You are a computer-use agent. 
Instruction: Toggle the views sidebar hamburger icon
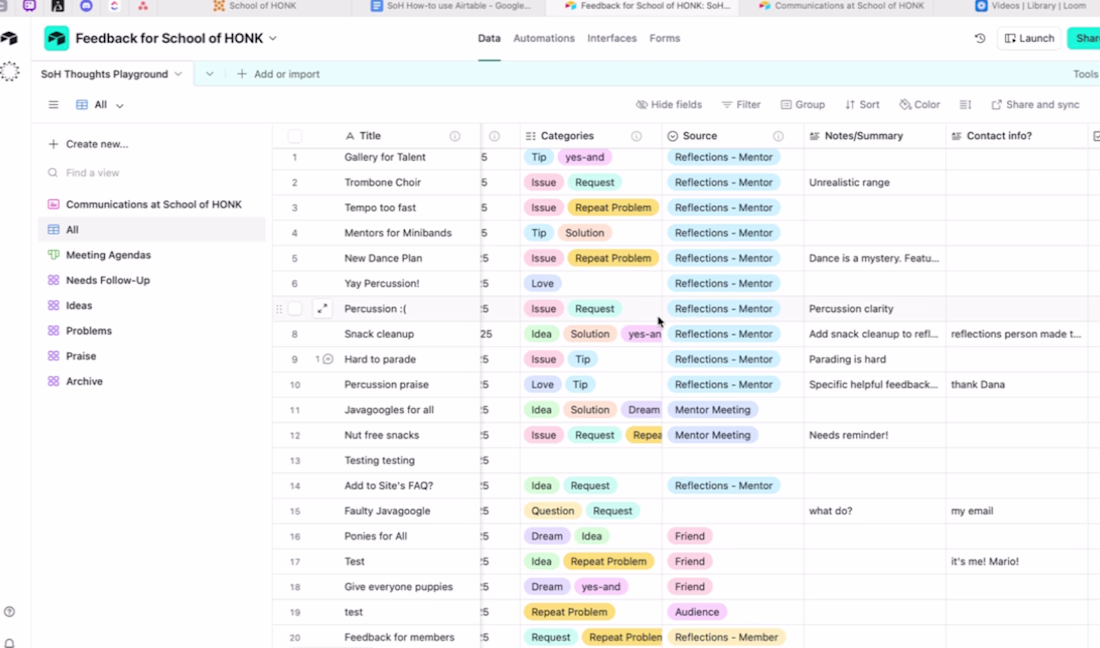point(53,104)
